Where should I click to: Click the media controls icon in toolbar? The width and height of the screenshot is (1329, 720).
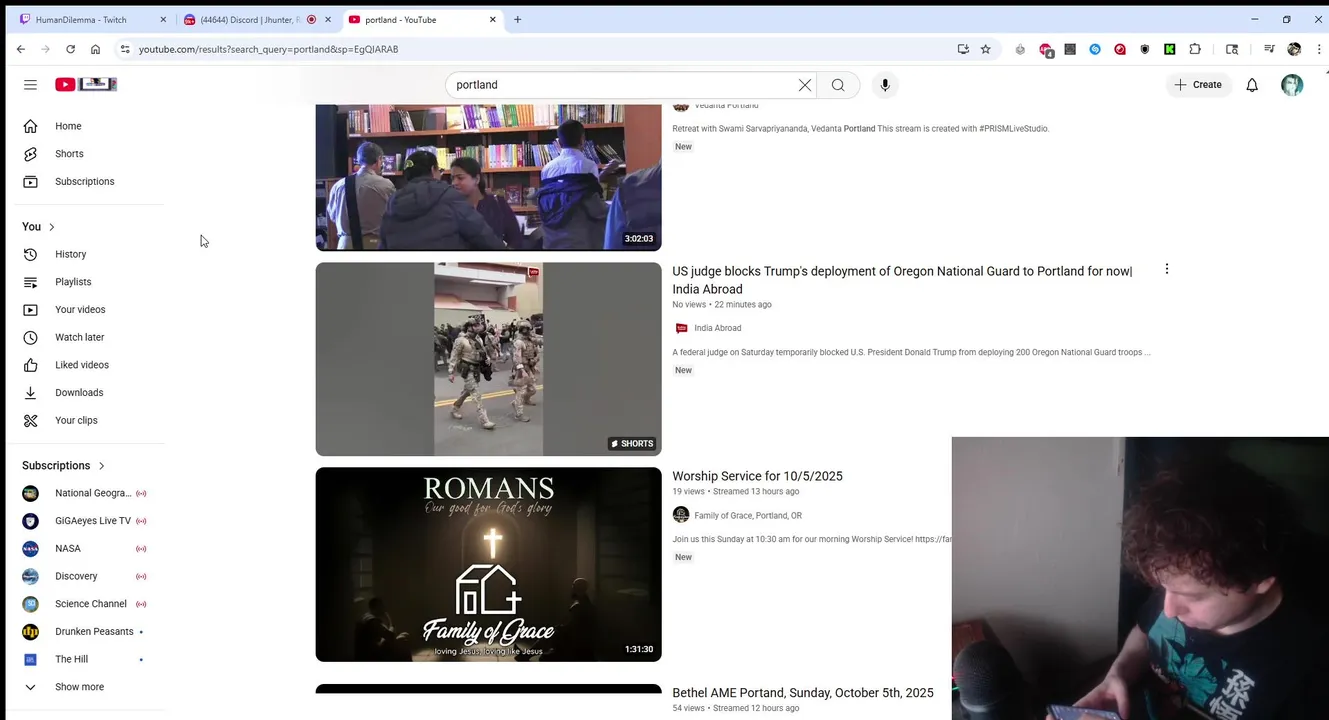coord(1269,49)
